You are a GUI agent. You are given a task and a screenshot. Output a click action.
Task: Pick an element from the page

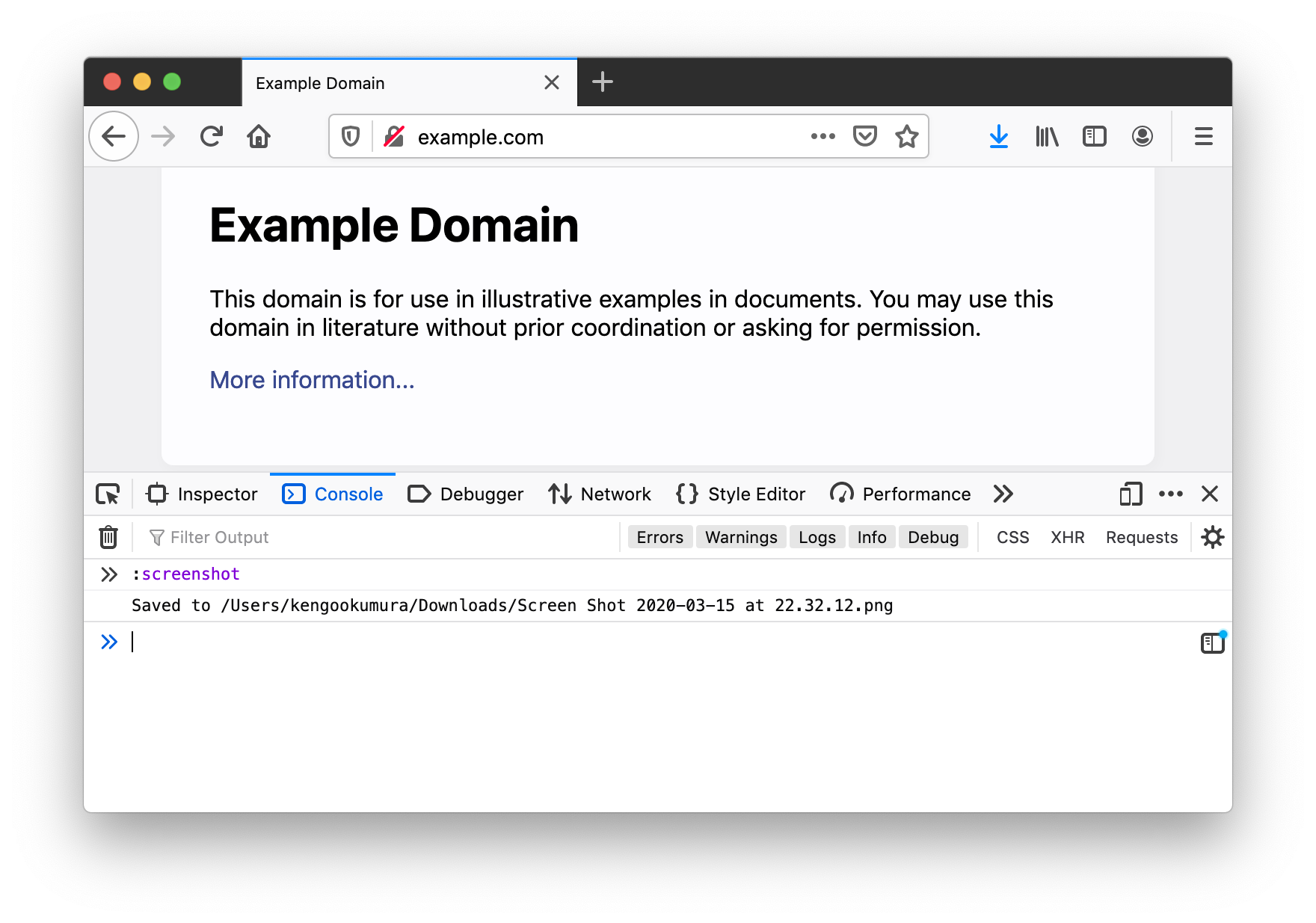coord(108,494)
